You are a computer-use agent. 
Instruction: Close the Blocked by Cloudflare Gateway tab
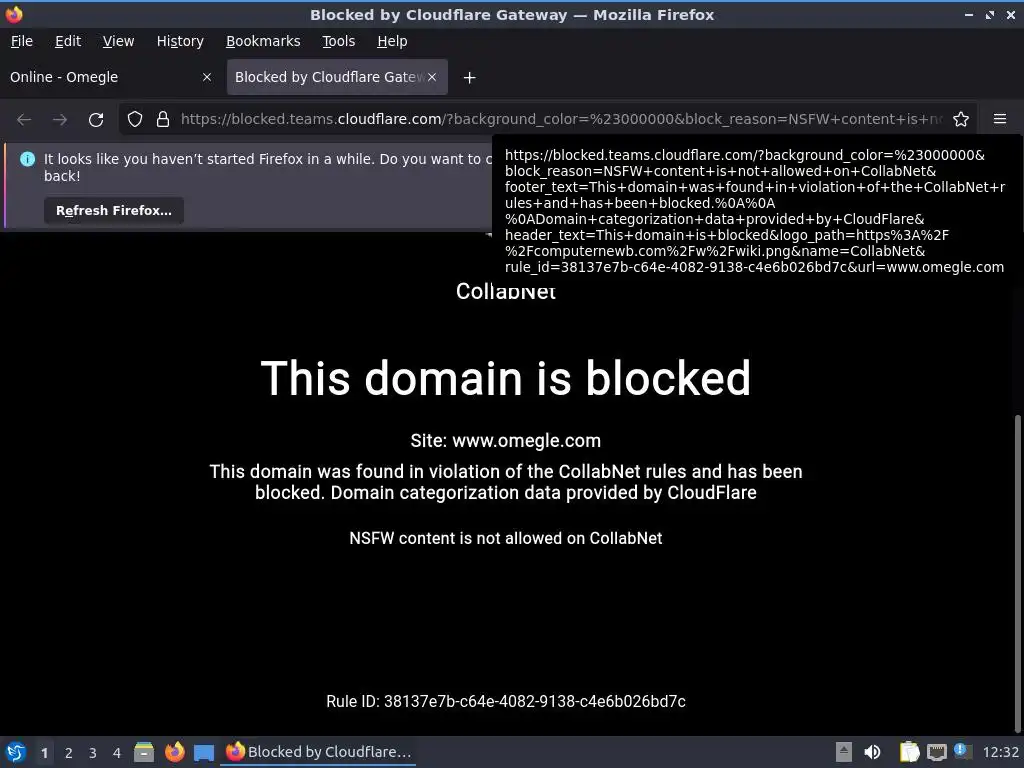(x=432, y=77)
